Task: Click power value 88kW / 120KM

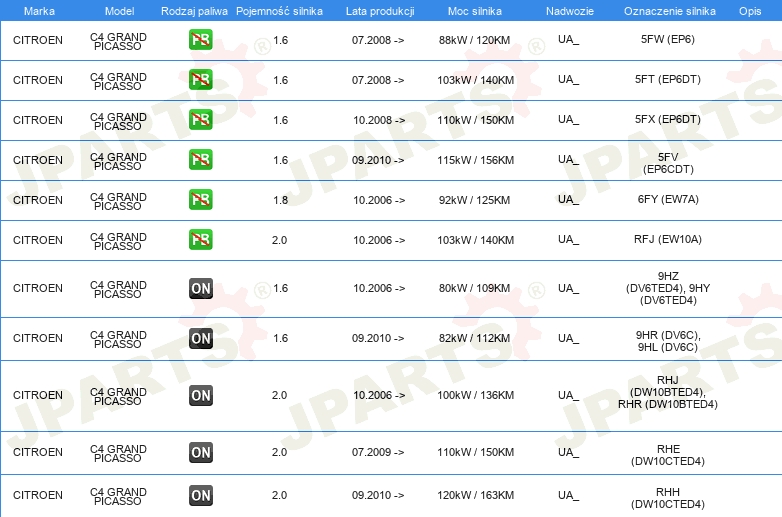Action: coord(474,40)
